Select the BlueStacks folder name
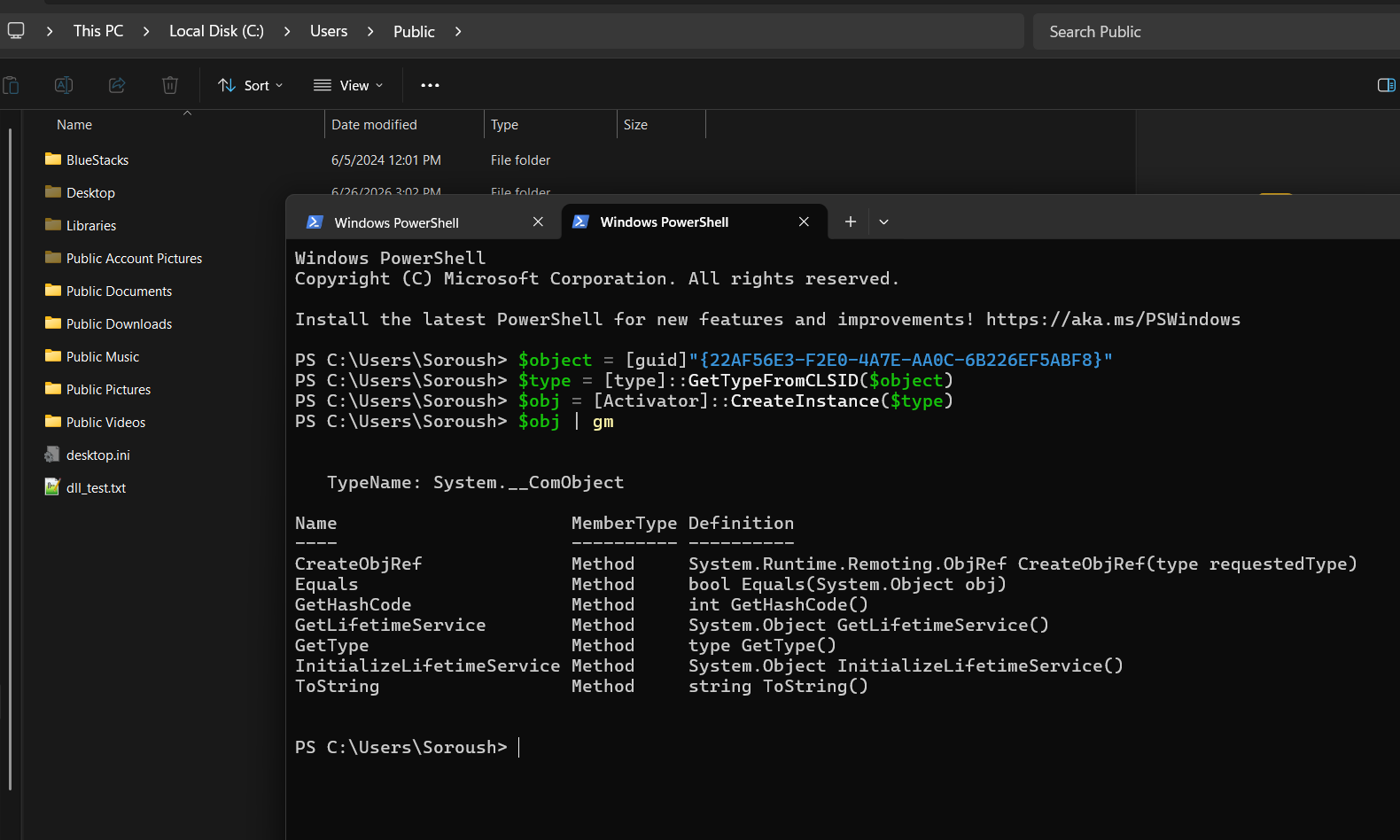Screen dimensions: 1400x840 [97, 160]
